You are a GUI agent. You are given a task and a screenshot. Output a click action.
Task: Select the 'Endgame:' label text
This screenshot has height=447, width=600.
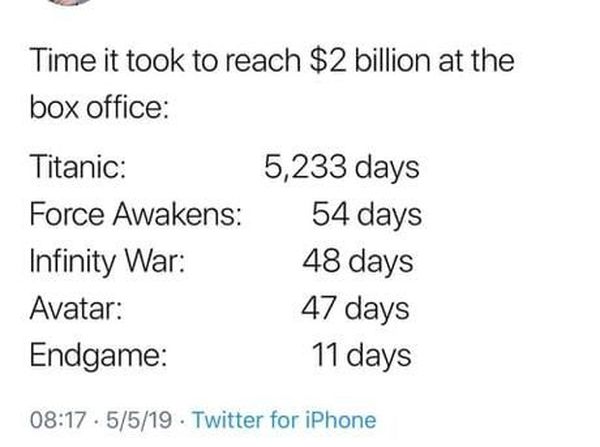[x=98, y=356]
